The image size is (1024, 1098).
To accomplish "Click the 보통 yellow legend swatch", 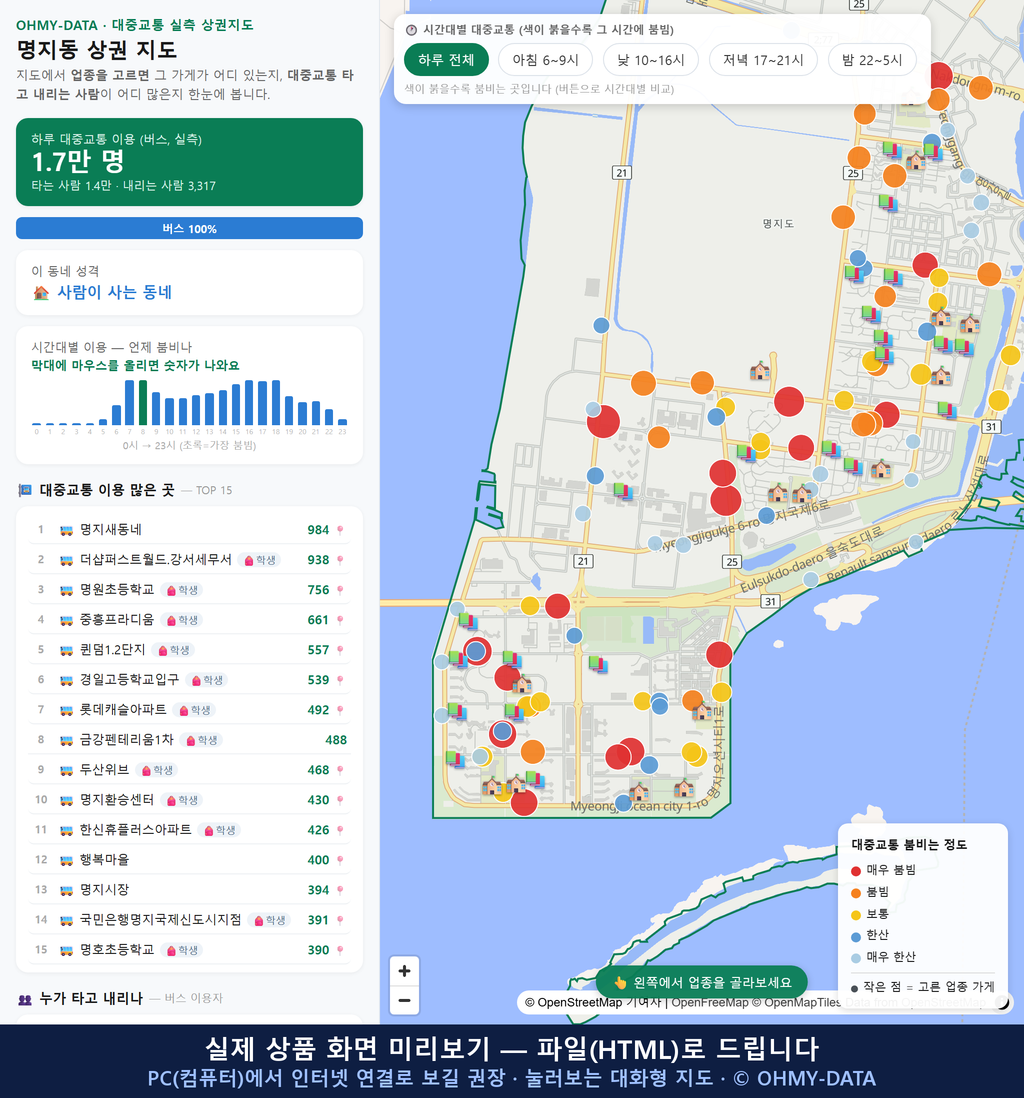I will coord(856,915).
